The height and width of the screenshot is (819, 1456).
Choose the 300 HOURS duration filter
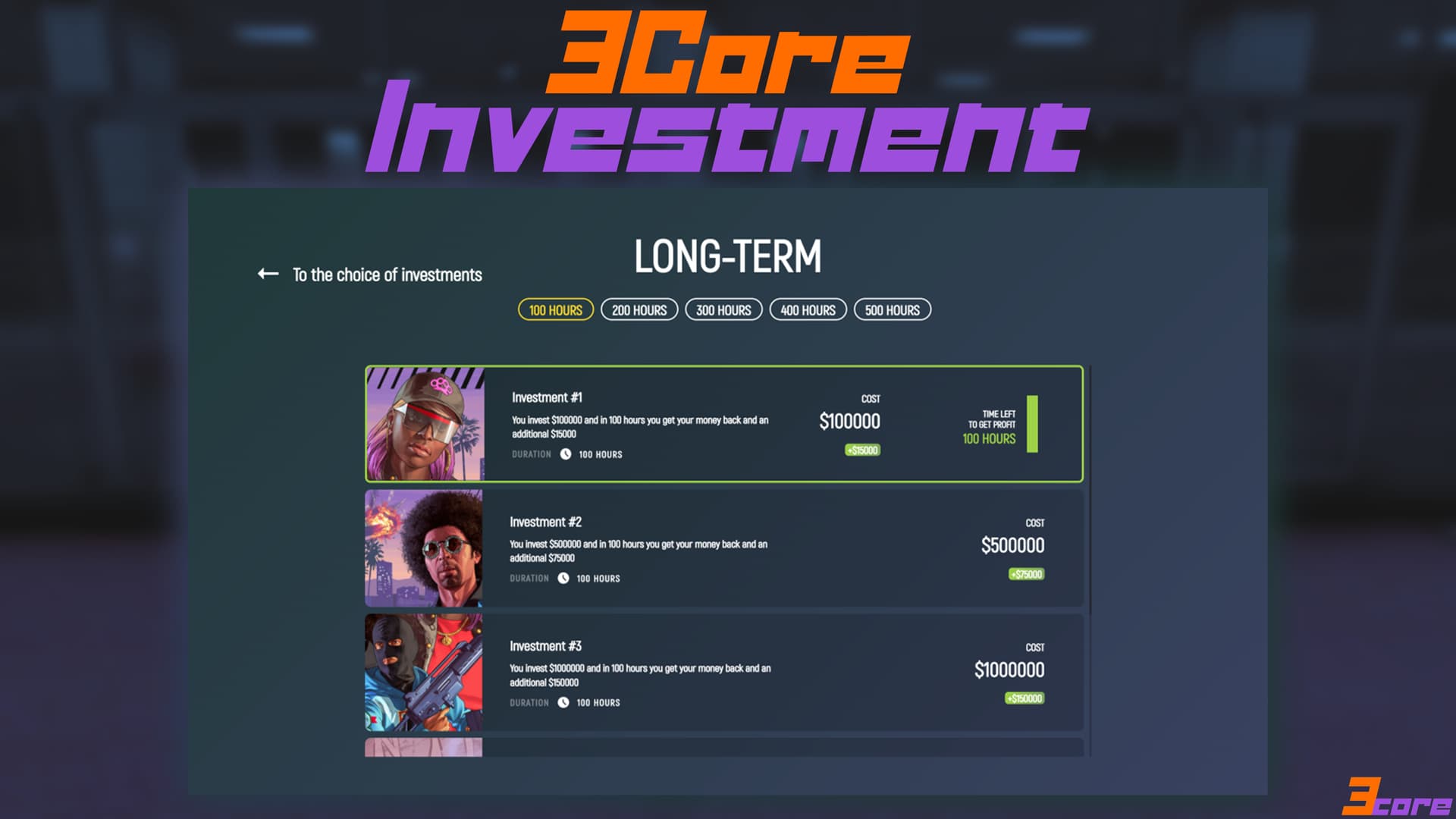tap(723, 309)
